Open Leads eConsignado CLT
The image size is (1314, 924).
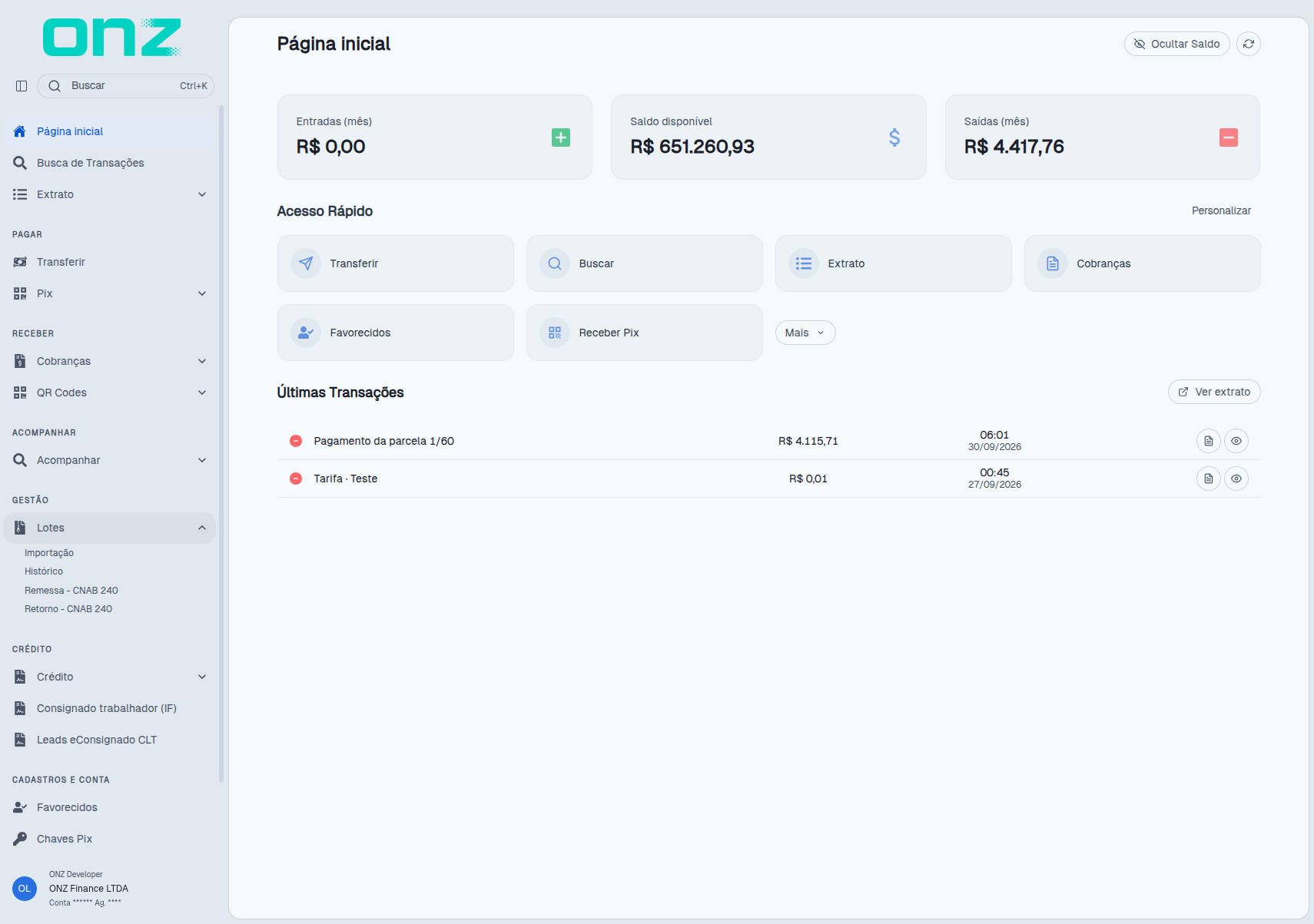pos(109,740)
